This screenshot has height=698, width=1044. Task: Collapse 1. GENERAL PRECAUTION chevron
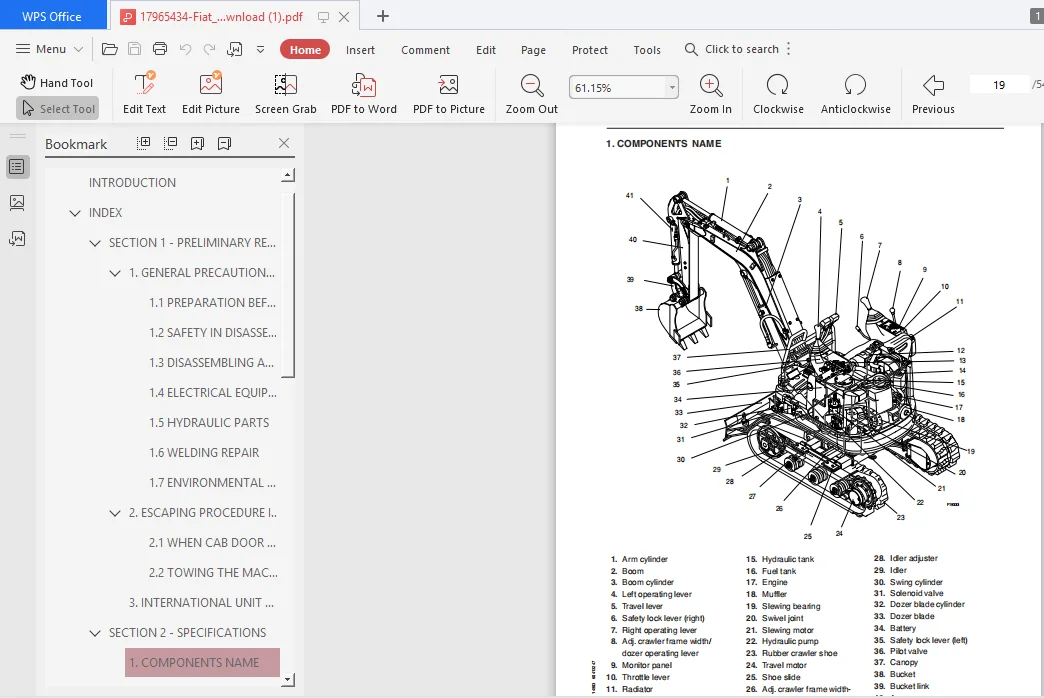coord(115,273)
